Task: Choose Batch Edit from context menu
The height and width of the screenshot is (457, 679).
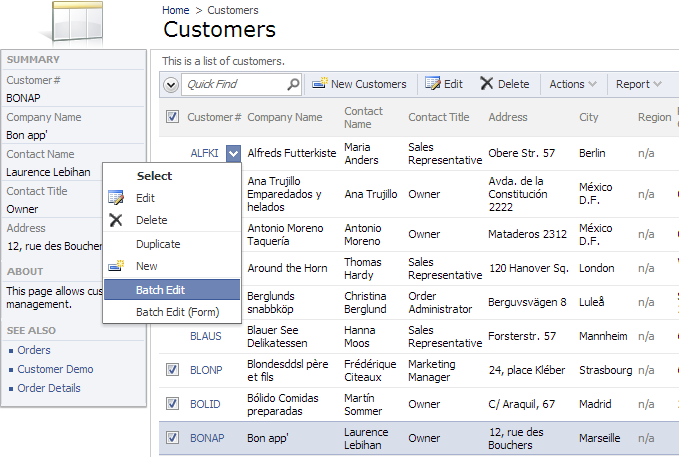Action: 171,290
